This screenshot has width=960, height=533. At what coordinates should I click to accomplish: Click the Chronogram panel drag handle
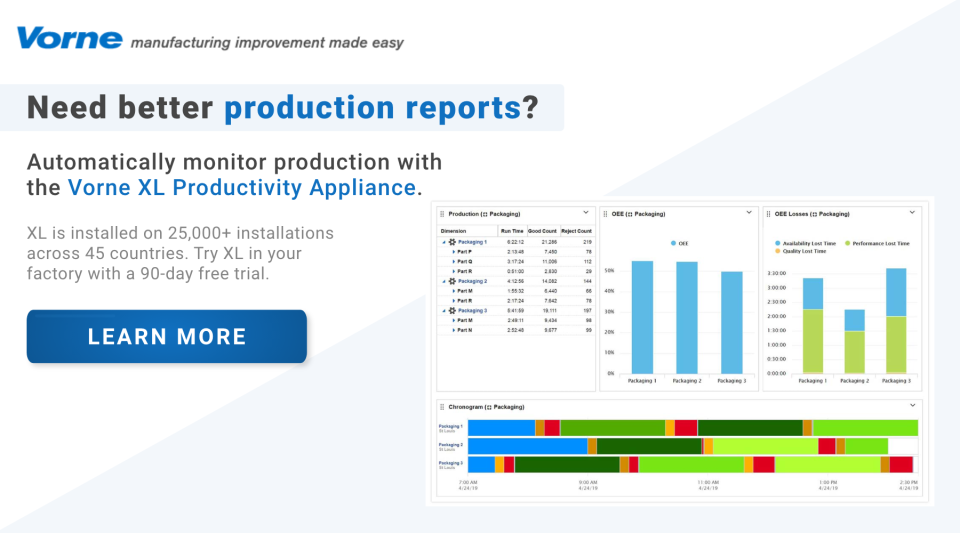(442, 407)
